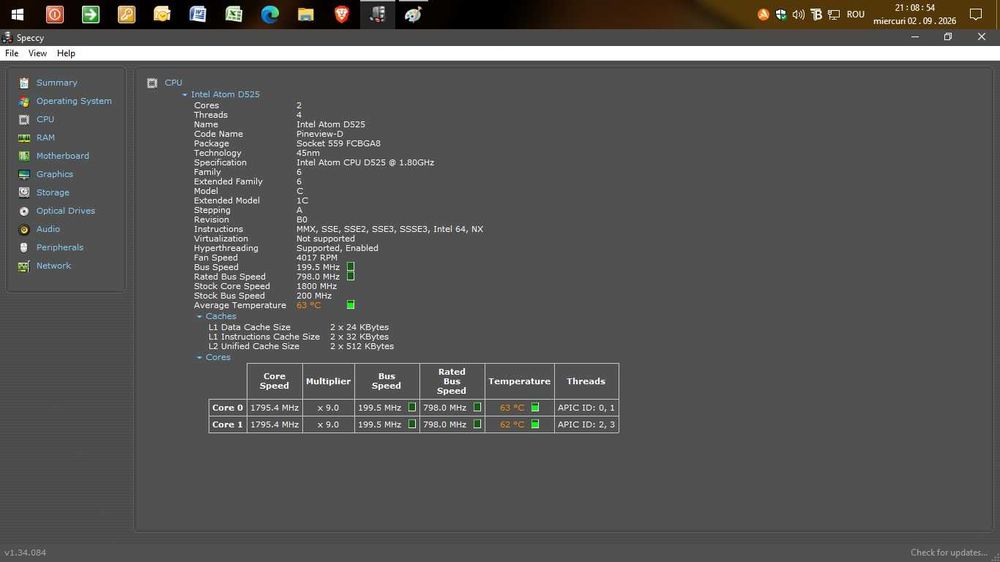Click the L2 Unified Cache Size value 2 x 512 KBytes

click(362, 346)
